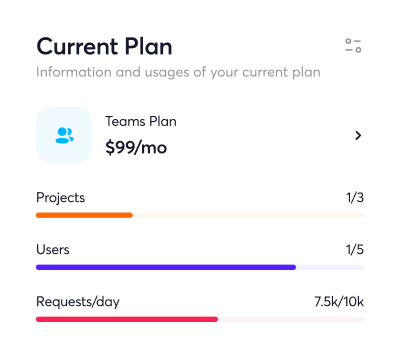Click the blue Teams users icon
The image size is (400, 363).
pyautogui.click(x=64, y=135)
